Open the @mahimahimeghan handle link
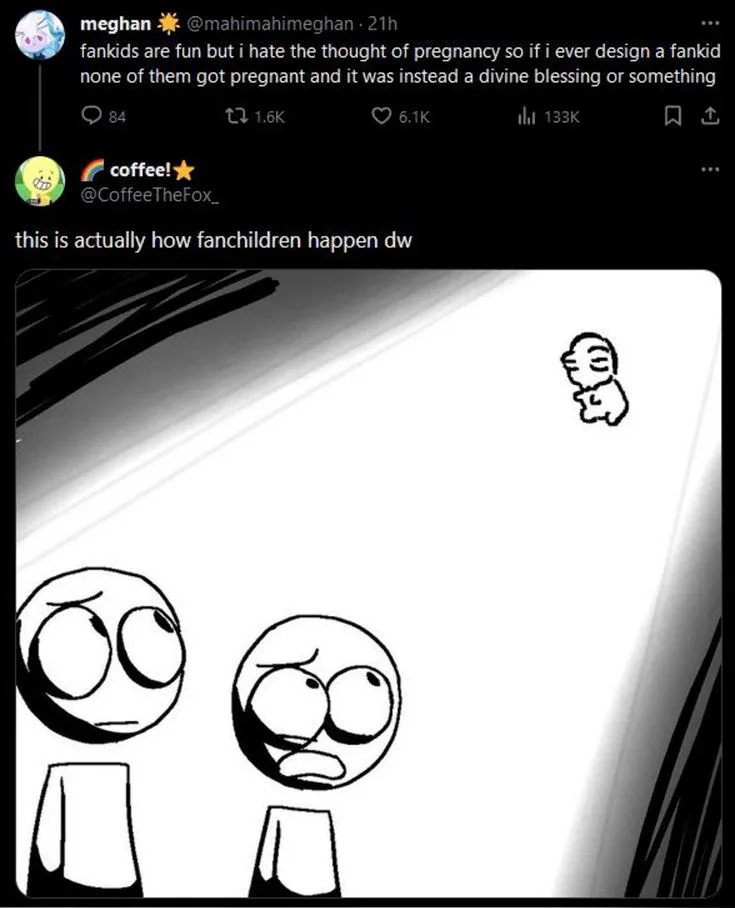The height and width of the screenshot is (908, 735). [x=270, y=23]
